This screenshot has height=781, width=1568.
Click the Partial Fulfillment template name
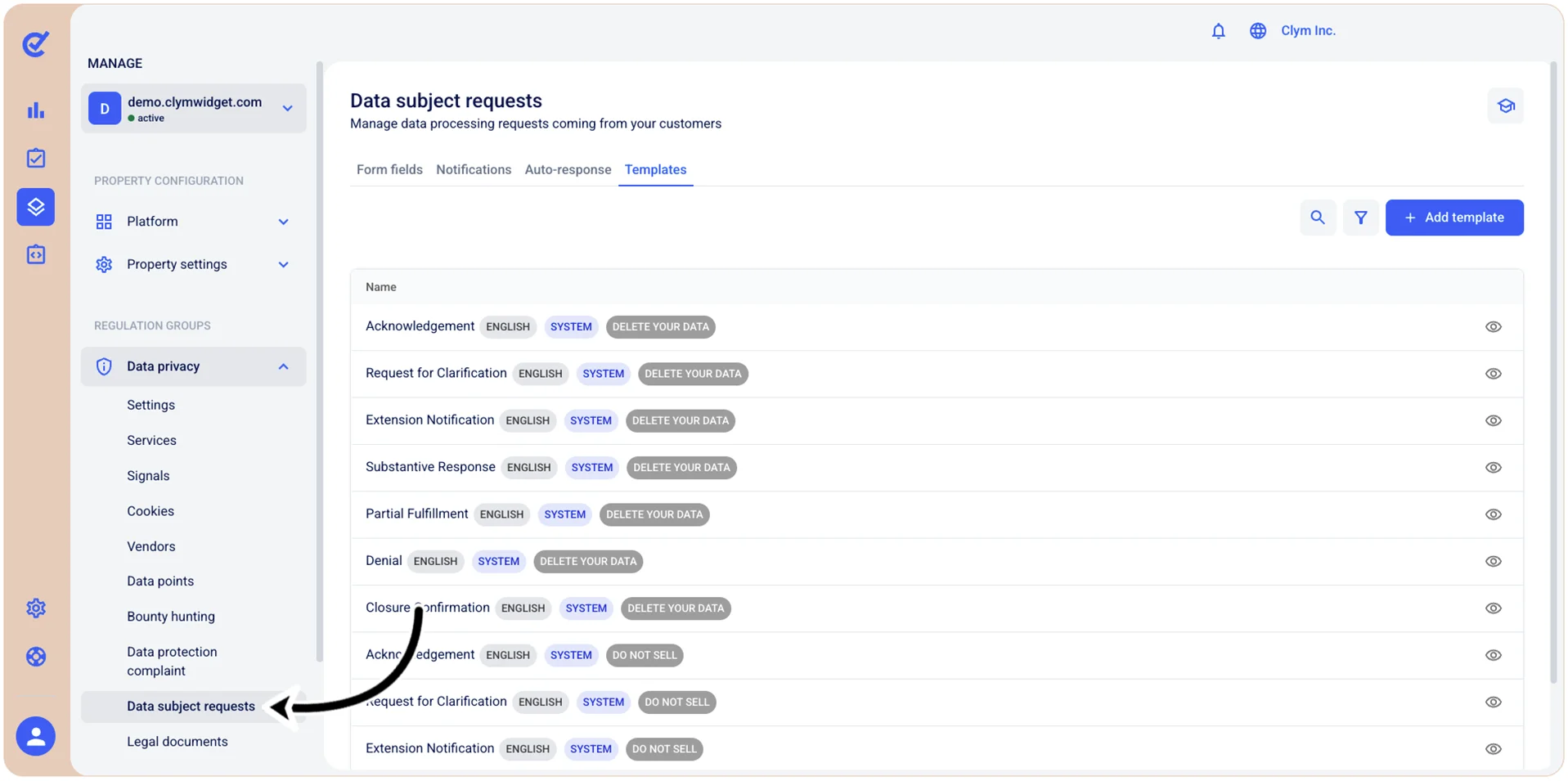pyautogui.click(x=416, y=514)
